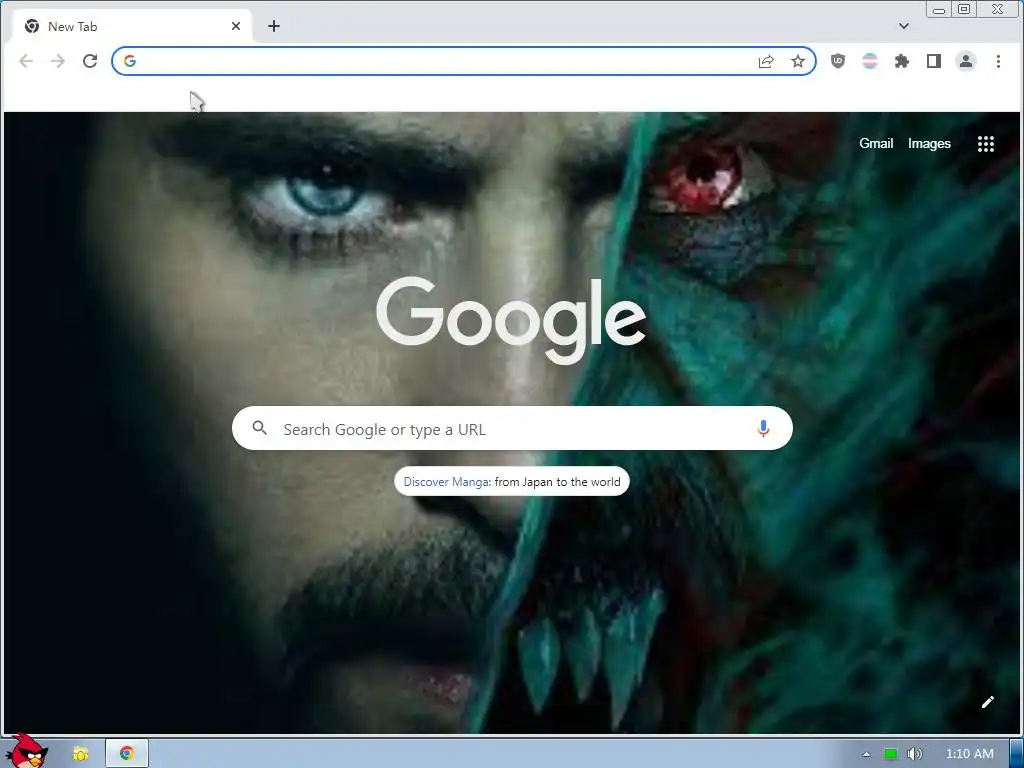Open the striped circle extension icon

click(870, 61)
